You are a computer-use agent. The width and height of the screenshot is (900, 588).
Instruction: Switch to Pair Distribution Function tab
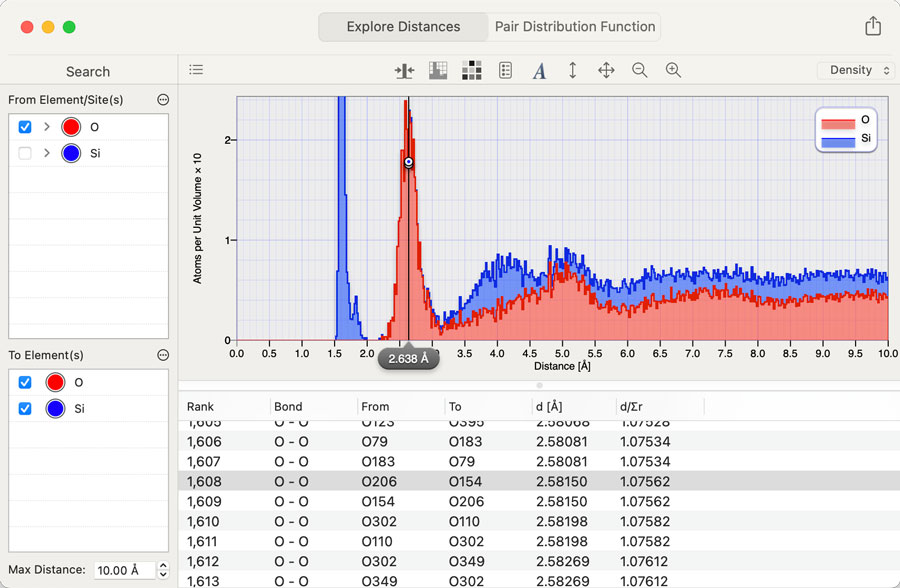click(x=575, y=27)
